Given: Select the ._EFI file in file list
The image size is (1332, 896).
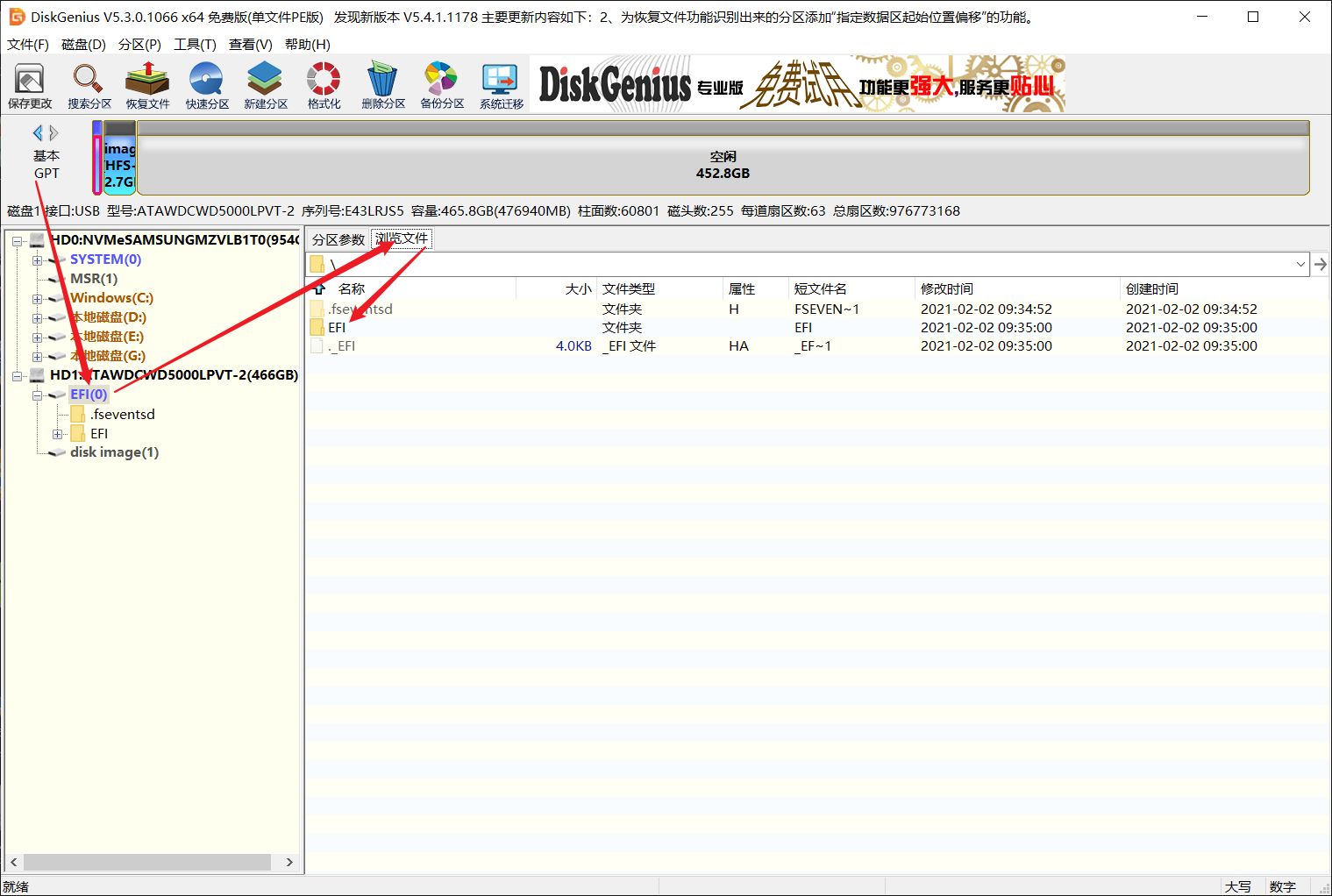Looking at the screenshot, I should click(x=342, y=345).
